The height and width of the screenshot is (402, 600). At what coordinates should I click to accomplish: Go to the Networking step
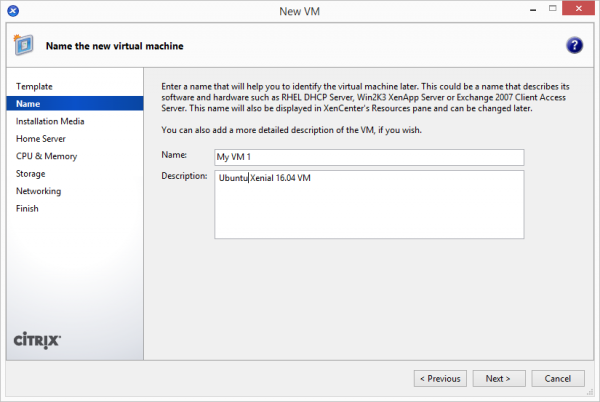[38, 191]
